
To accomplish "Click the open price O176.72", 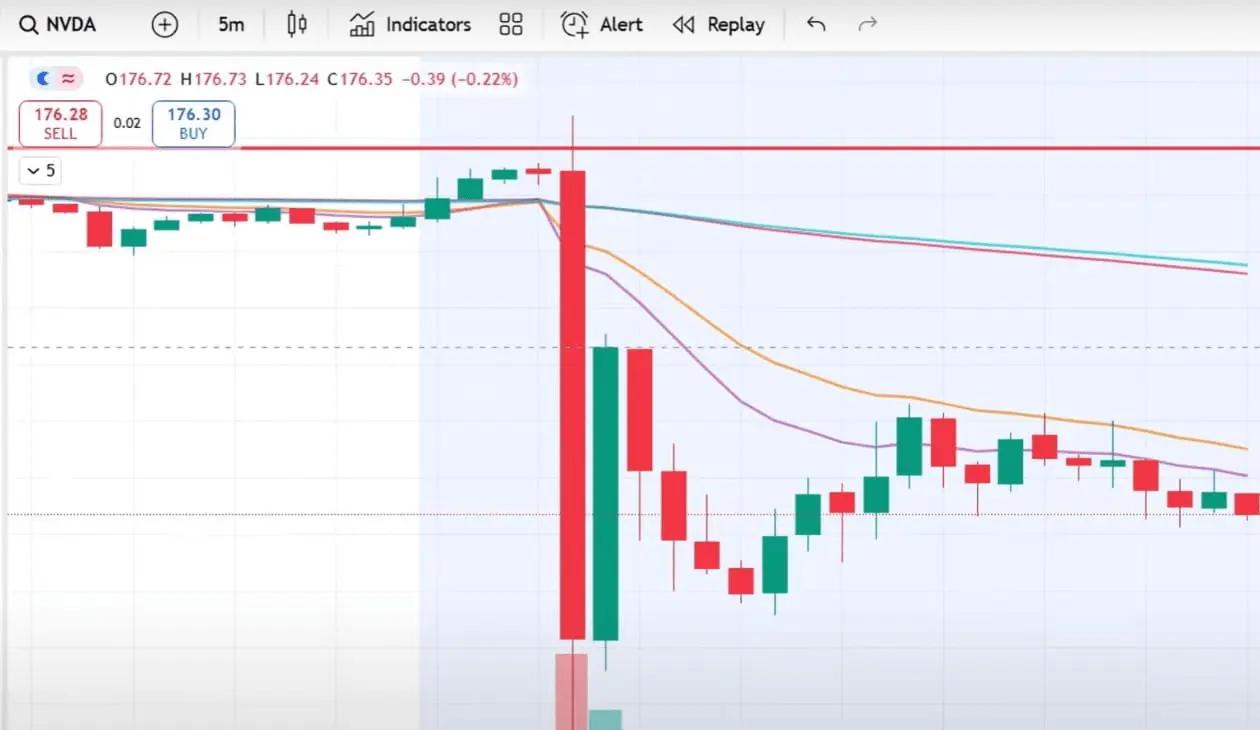I will click(x=139, y=78).
